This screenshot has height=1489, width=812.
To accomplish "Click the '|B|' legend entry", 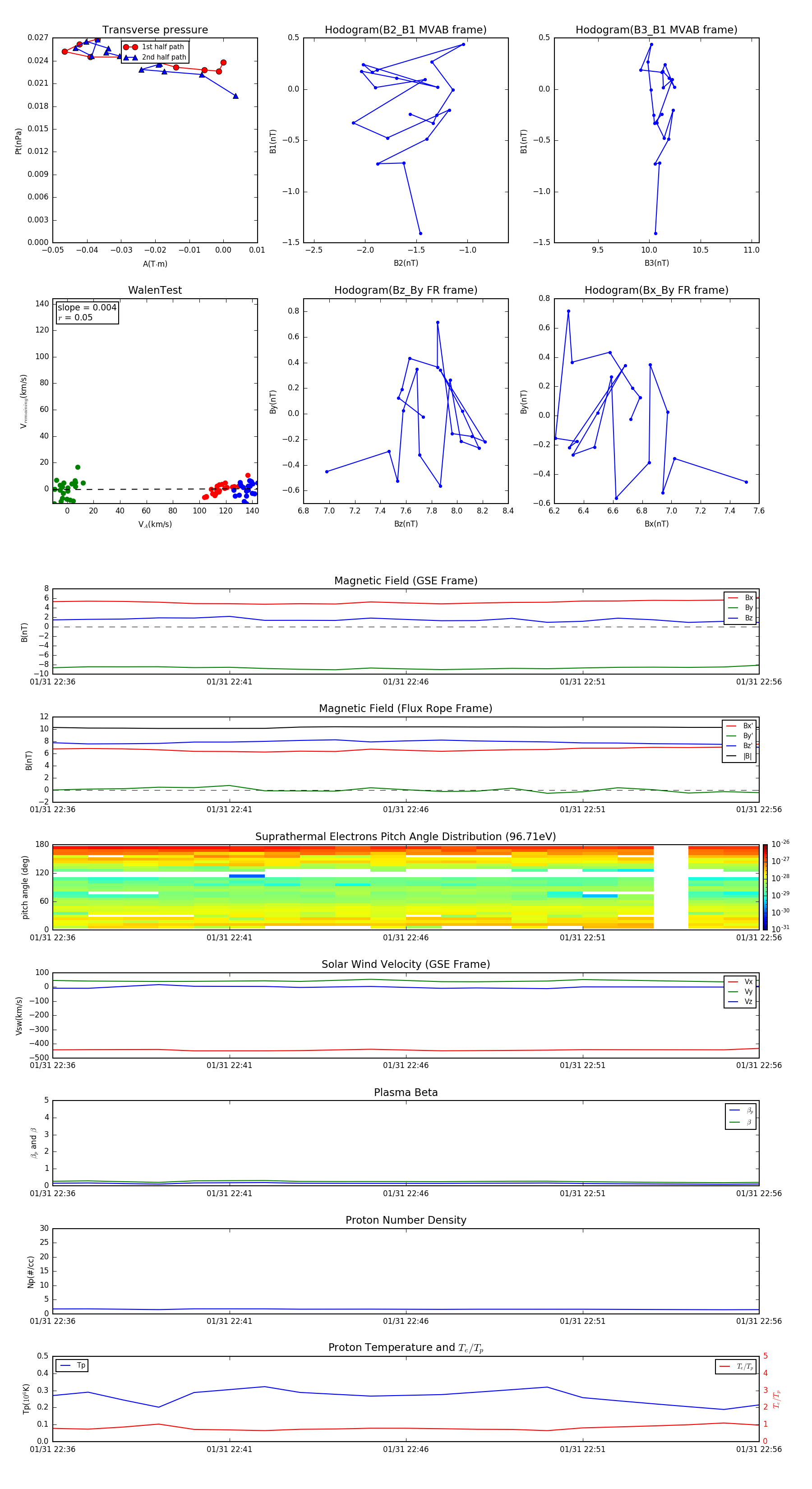I will (740, 756).
